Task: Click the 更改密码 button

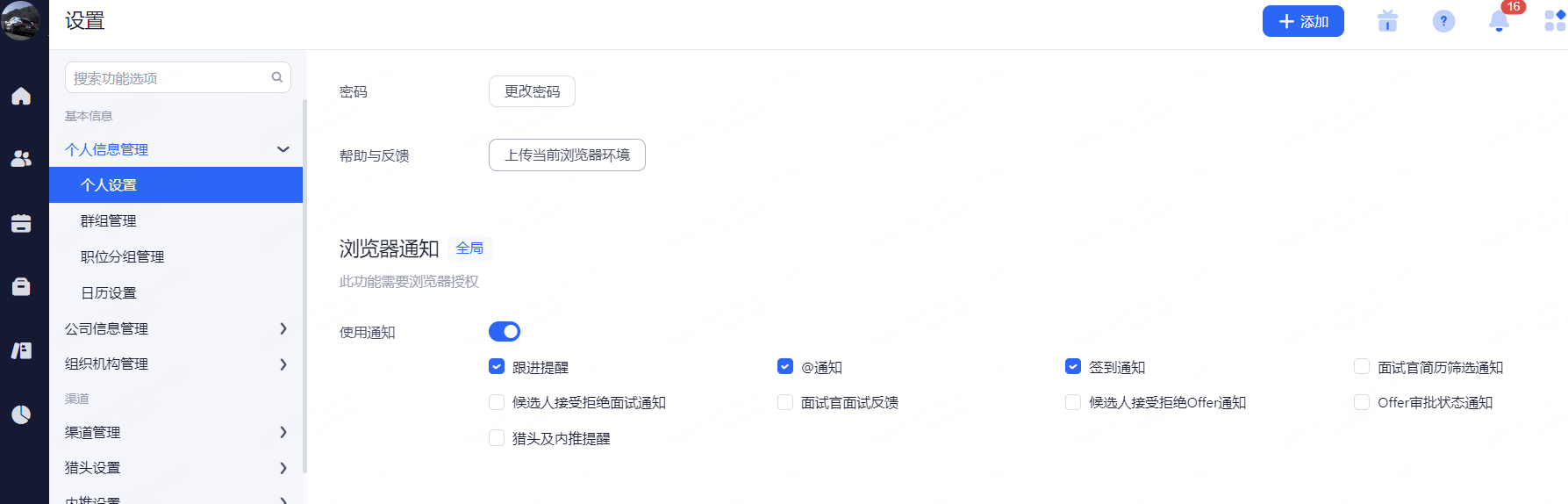Action: pyautogui.click(x=532, y=91)
